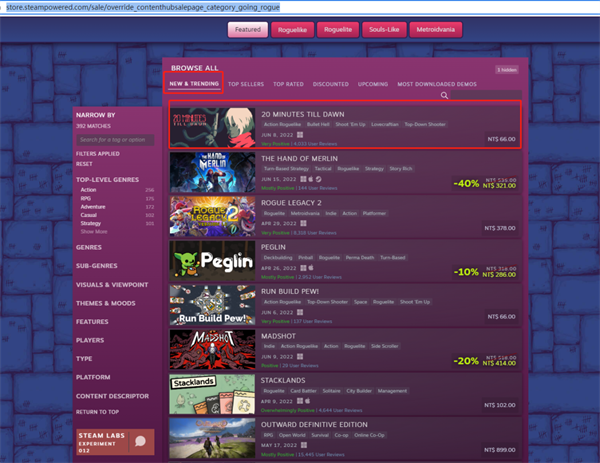The image size is (600, 463).
Task: Switch to Top Rated tab
Action: 288,84
